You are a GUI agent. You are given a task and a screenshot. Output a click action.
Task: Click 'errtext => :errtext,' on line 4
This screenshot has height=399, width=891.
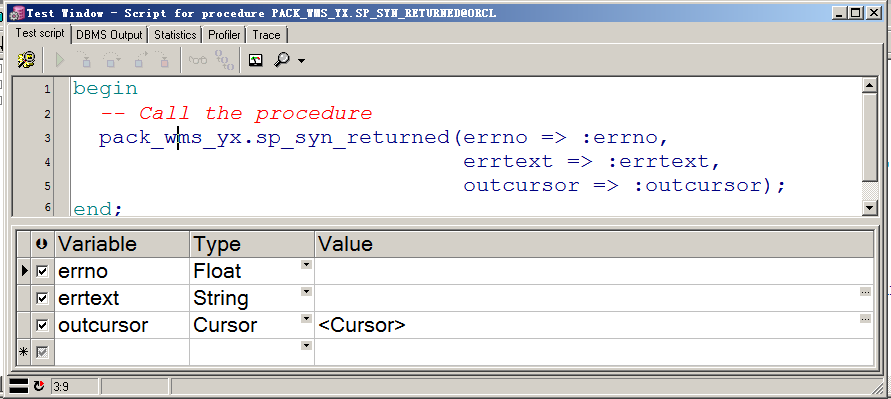592,162
